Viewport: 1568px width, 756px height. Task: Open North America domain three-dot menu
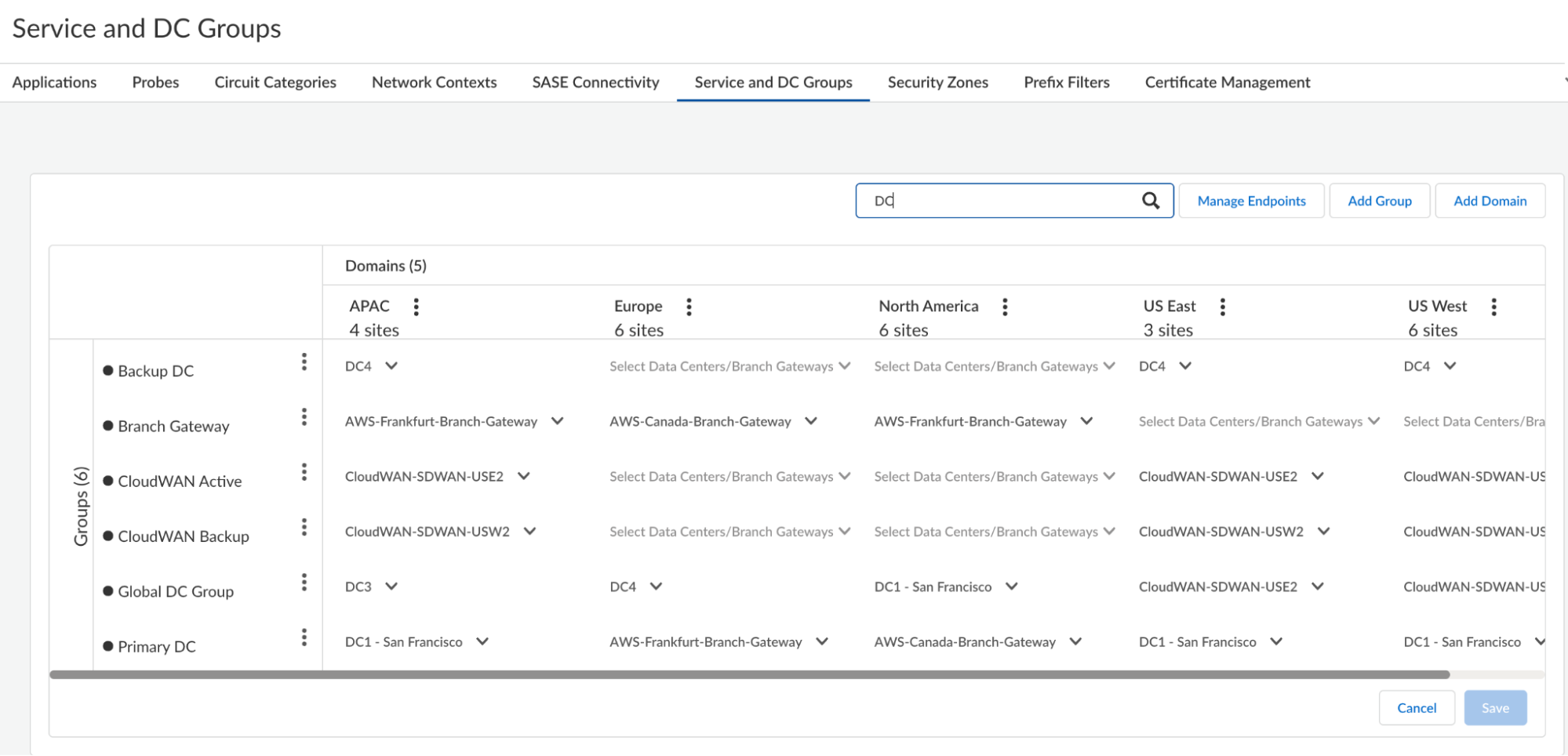pos(1005,307)
